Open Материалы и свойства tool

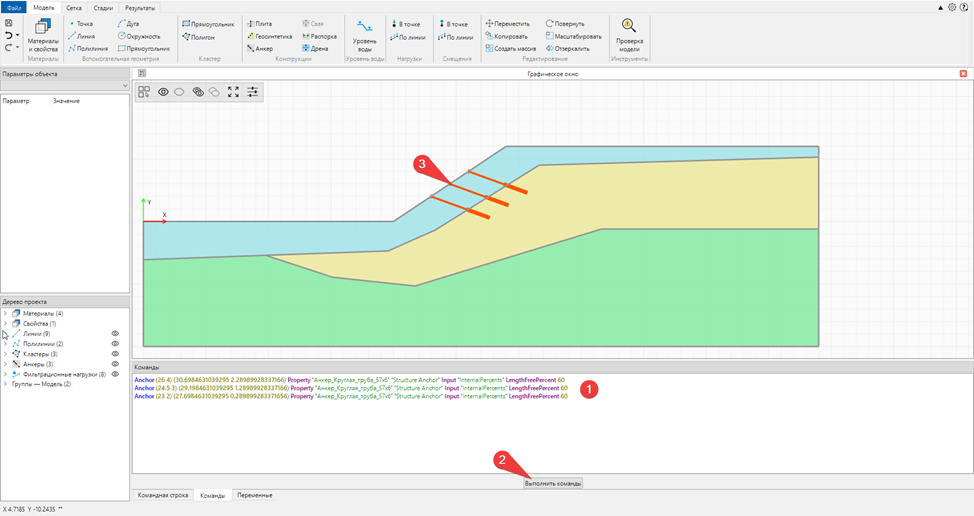coord(43,34)
